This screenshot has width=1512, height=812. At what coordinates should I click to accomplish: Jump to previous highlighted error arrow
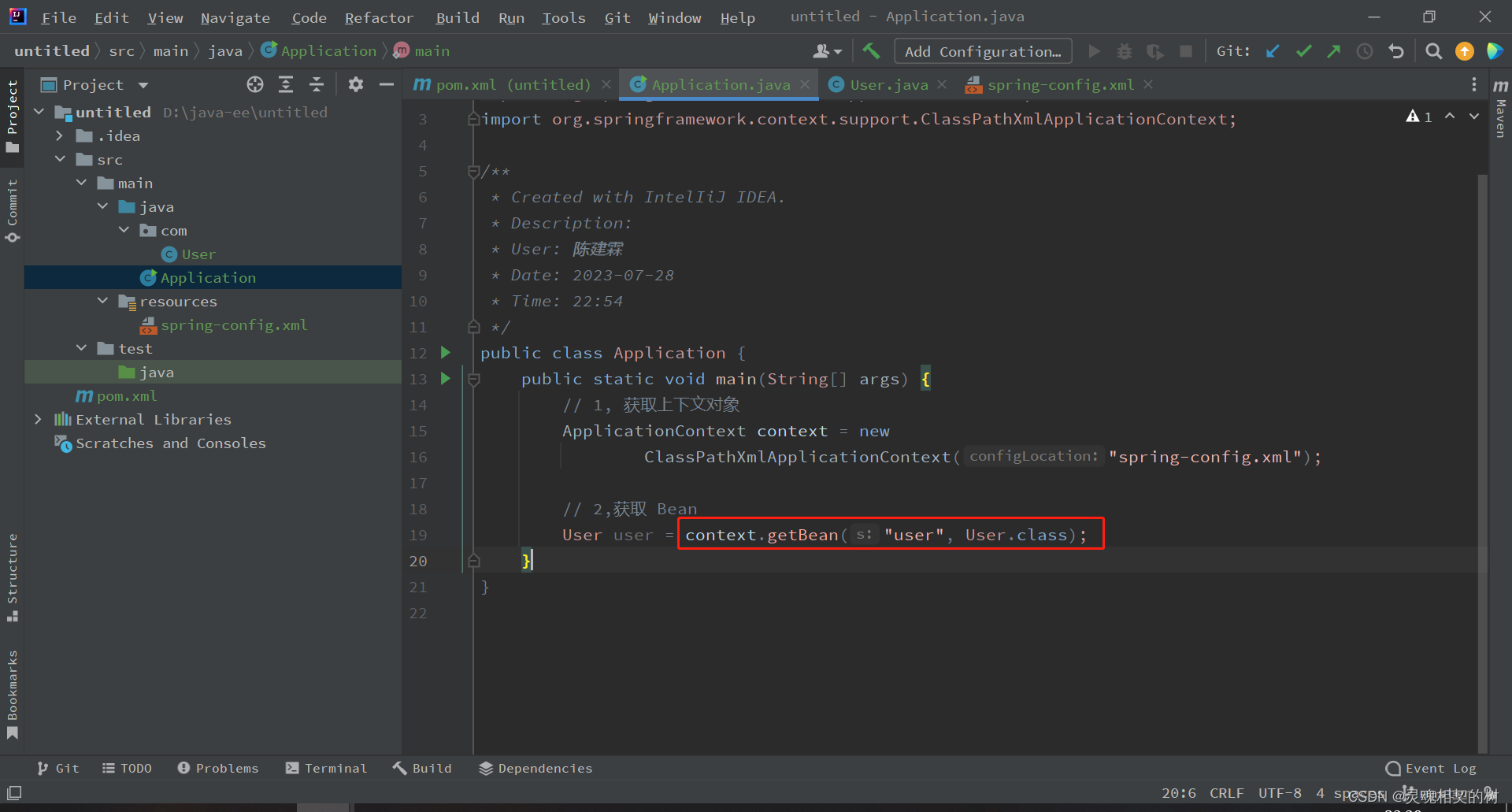coord(1450,117)
